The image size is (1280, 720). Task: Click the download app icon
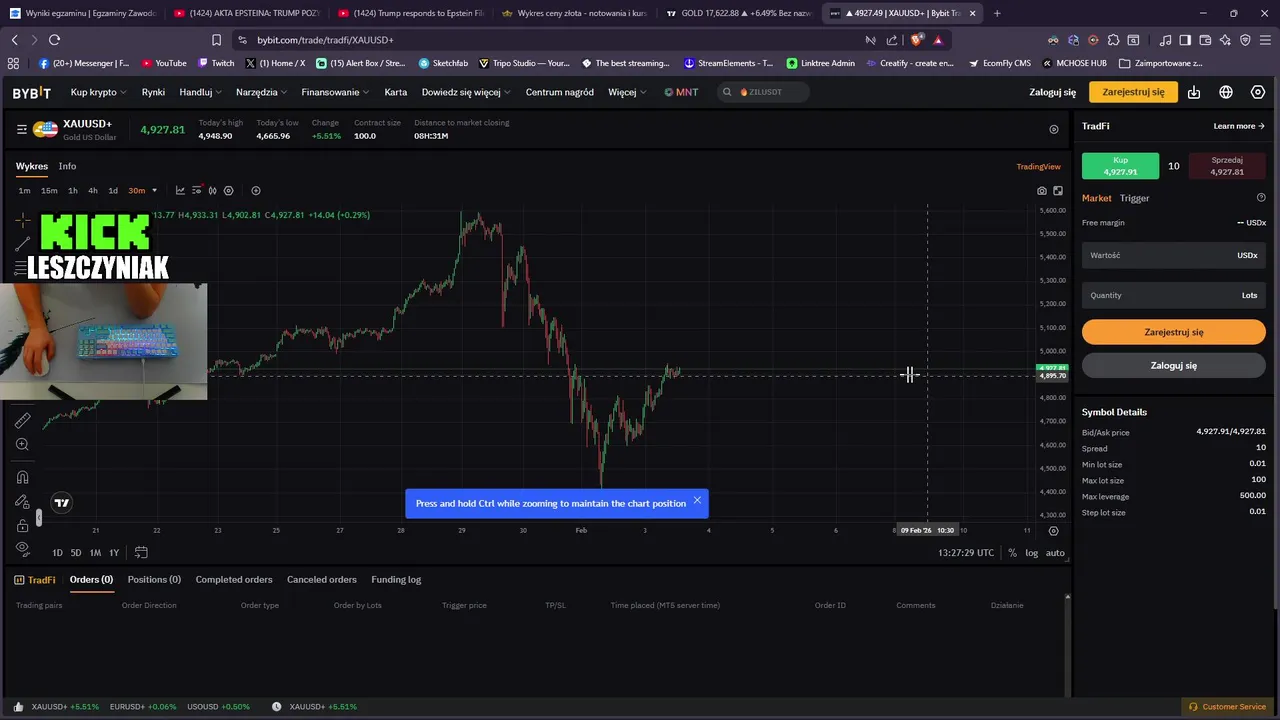[x=1194, y=92]
